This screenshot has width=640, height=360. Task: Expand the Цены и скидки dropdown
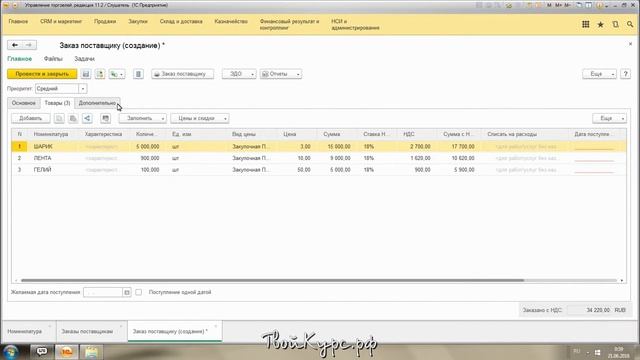pos(200,118)
